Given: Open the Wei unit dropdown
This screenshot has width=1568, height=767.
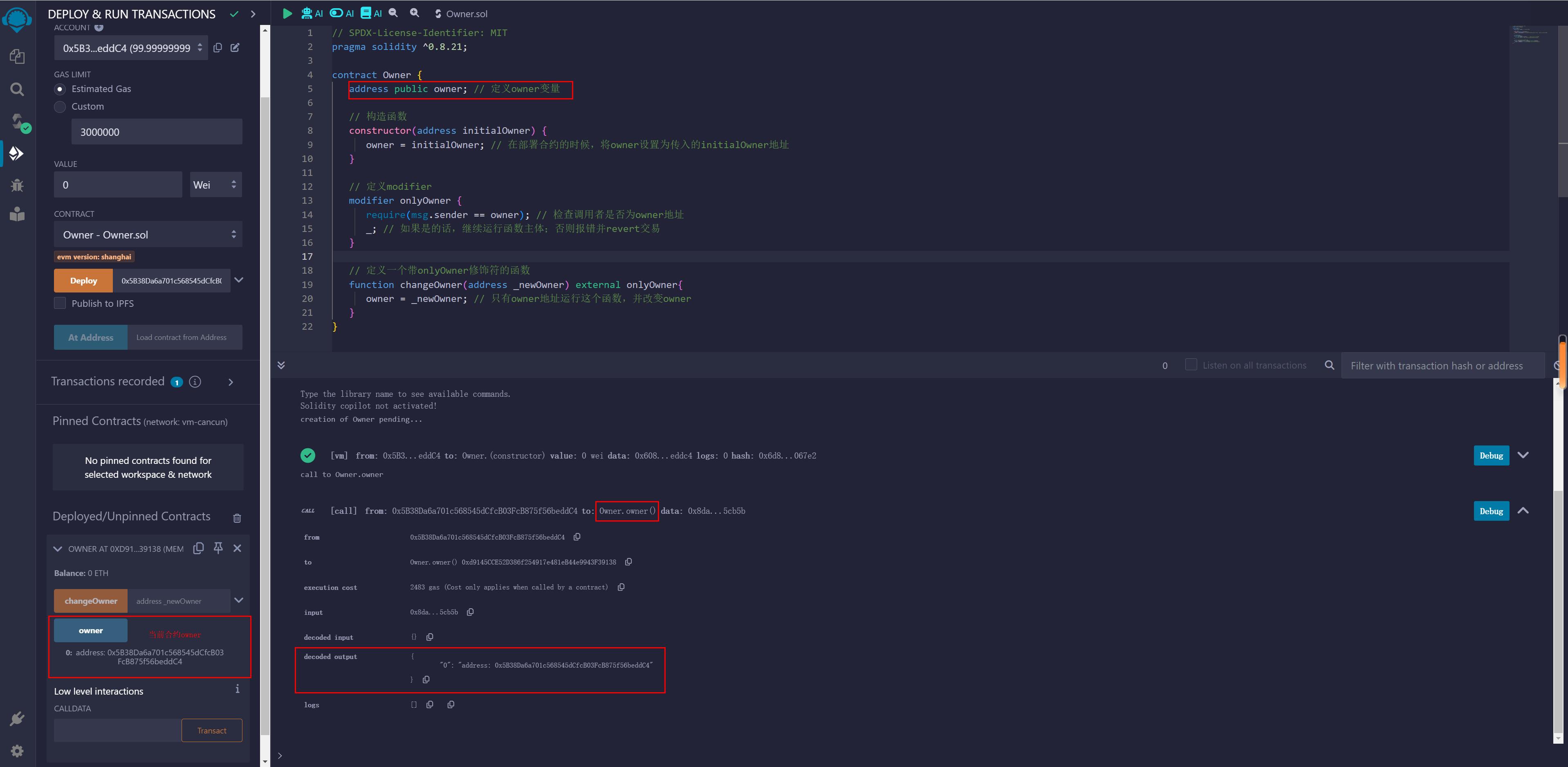Looking at the screenshot, I should (215, 184).
